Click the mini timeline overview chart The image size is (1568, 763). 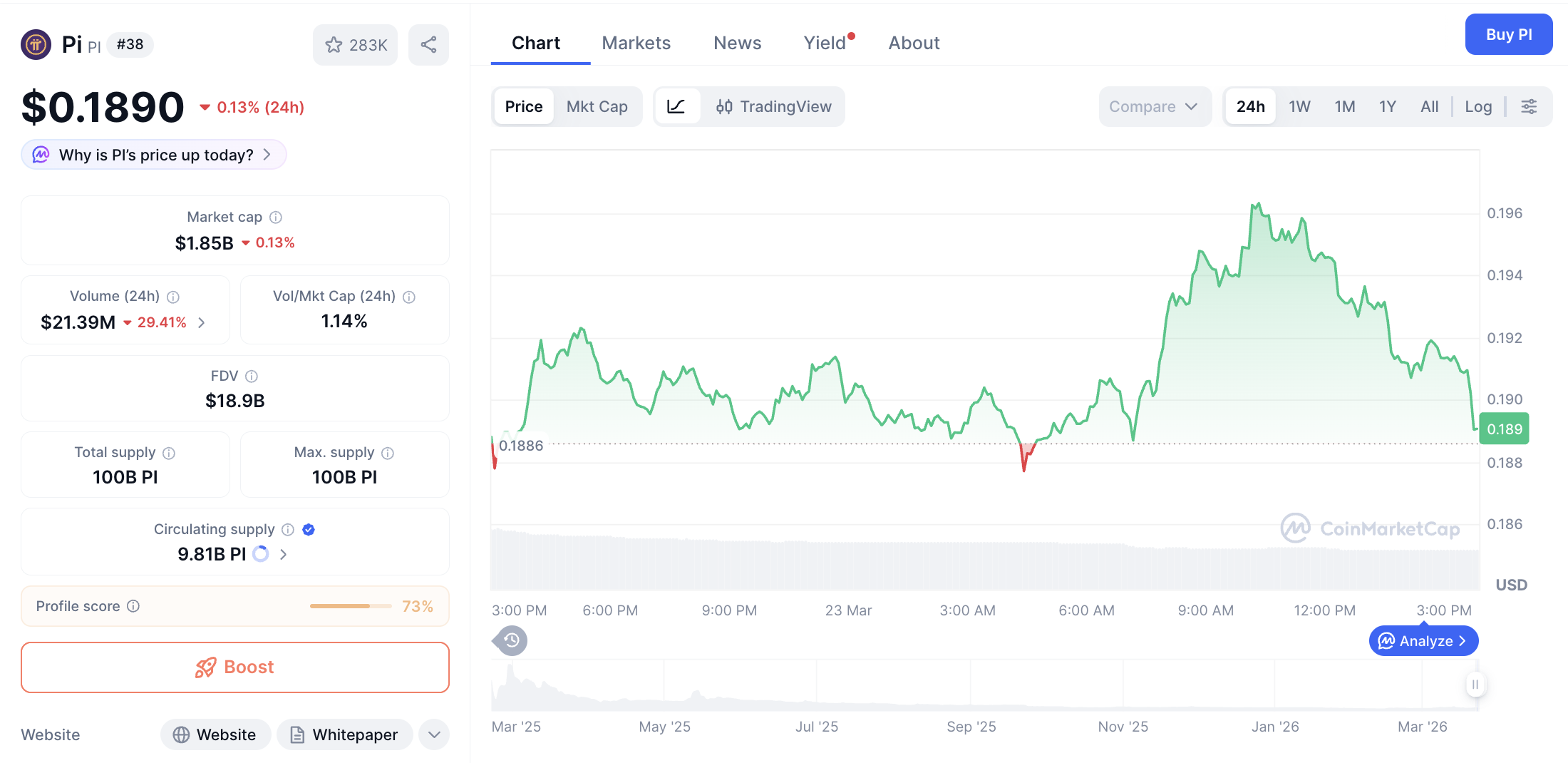984,685
